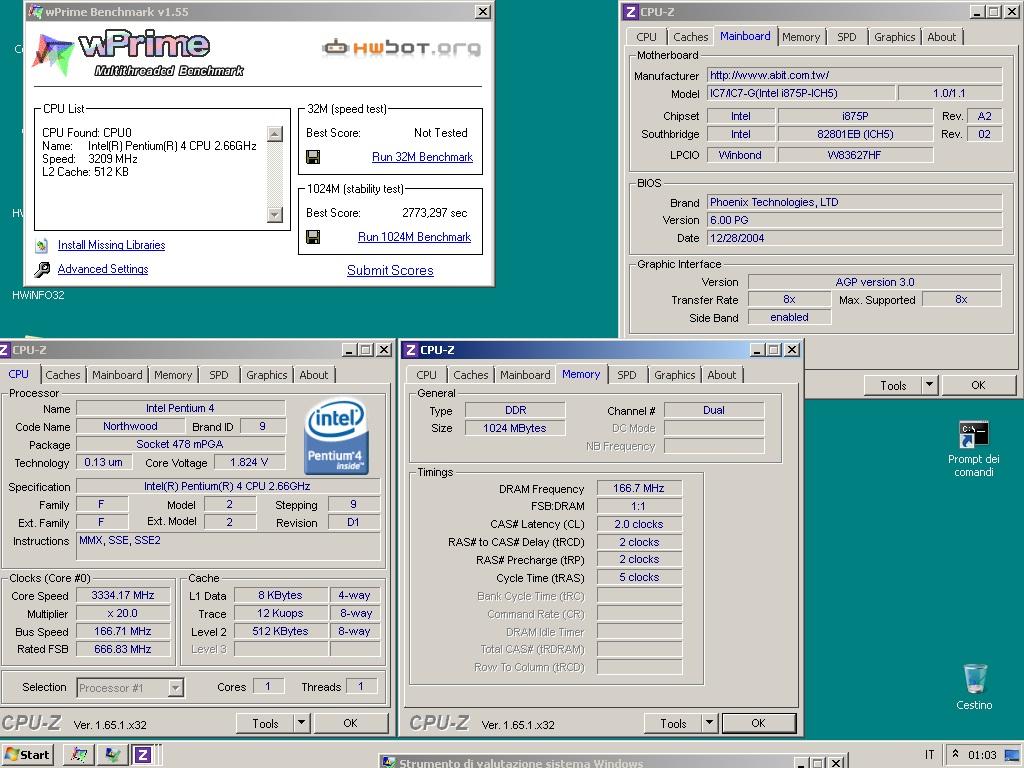Click wPrime Benchmark title bar icon
This screenshot has width=1024, height=768.
coord(36,12)
